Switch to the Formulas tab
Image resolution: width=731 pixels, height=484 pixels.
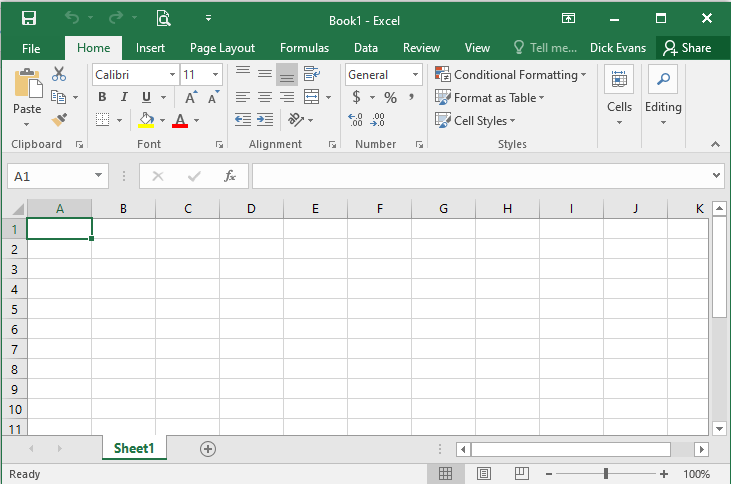[x=304, y=48]
